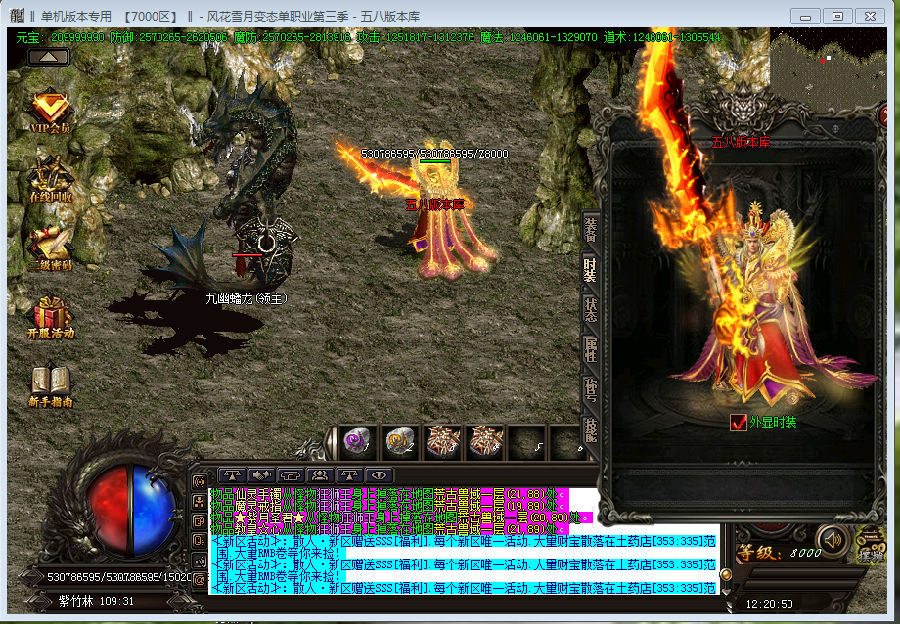Click the 防御 stat value at the top
Image resolution: width=900 pixels, height=624 pixels.
pyautogui.click(x=169, y=37)
